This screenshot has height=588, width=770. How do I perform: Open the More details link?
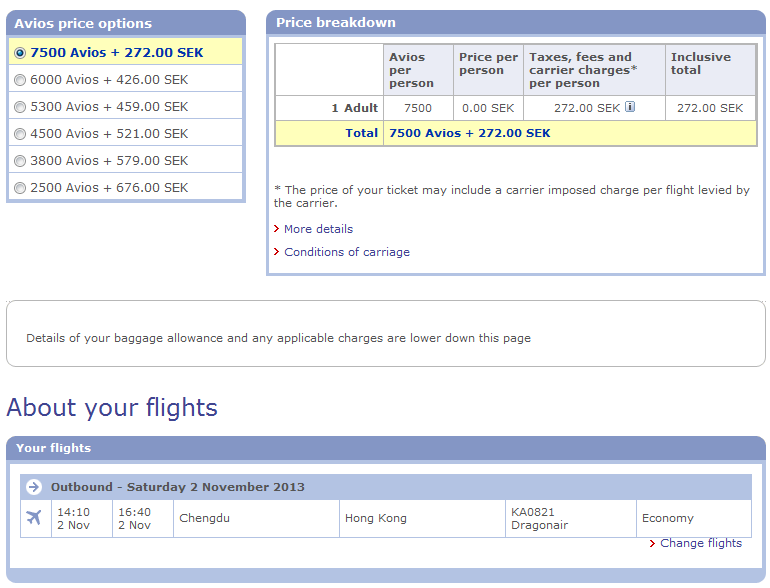pos(318,229)
